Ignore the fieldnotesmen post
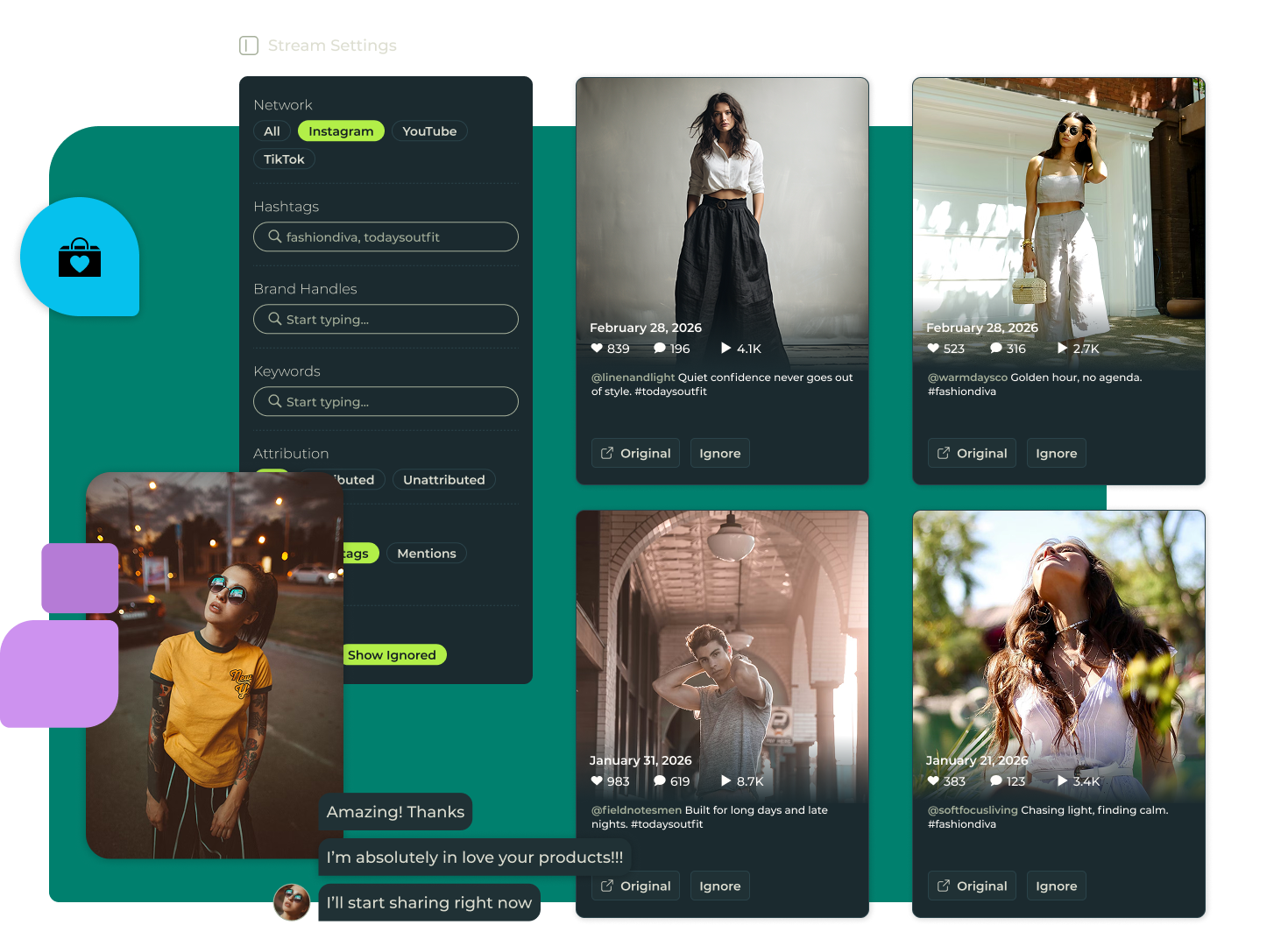This screenshot has width=1288, height=946. [720, 886]
